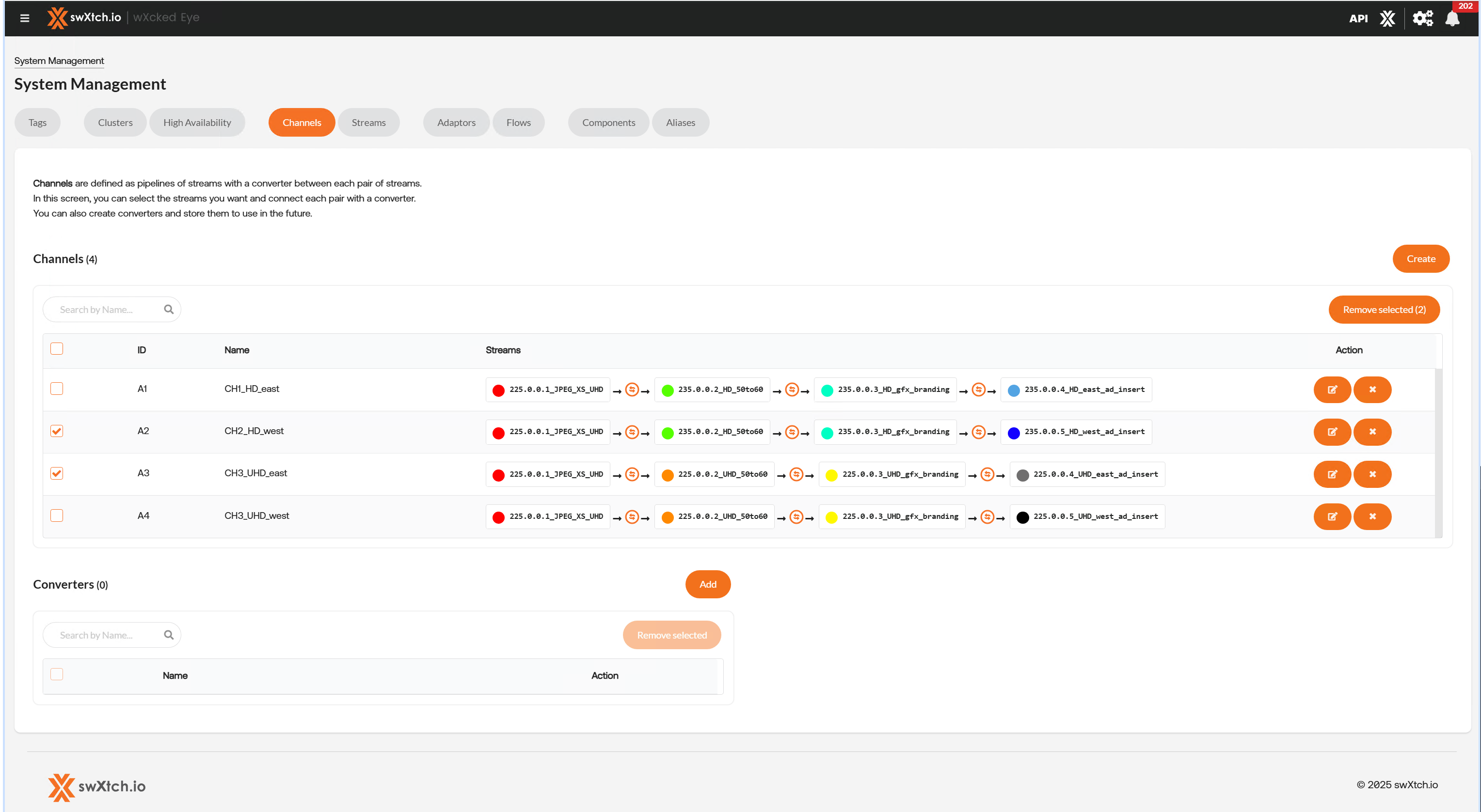Click the Add converter button
The image size is (1481, 812).
click(707, 584)
